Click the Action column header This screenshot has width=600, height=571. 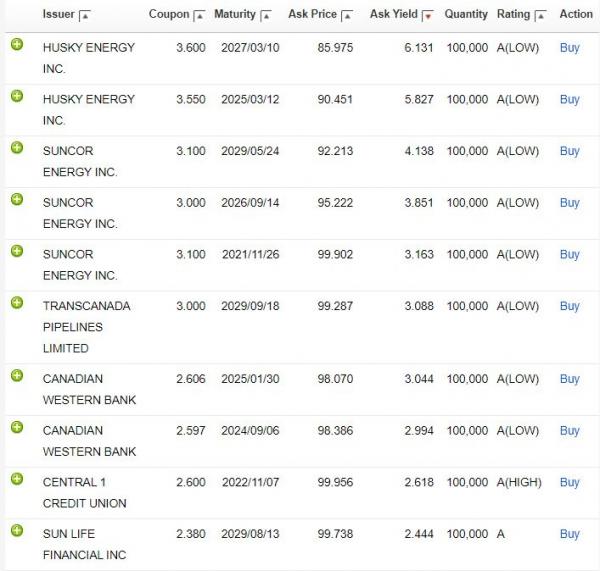click(576, 14)
